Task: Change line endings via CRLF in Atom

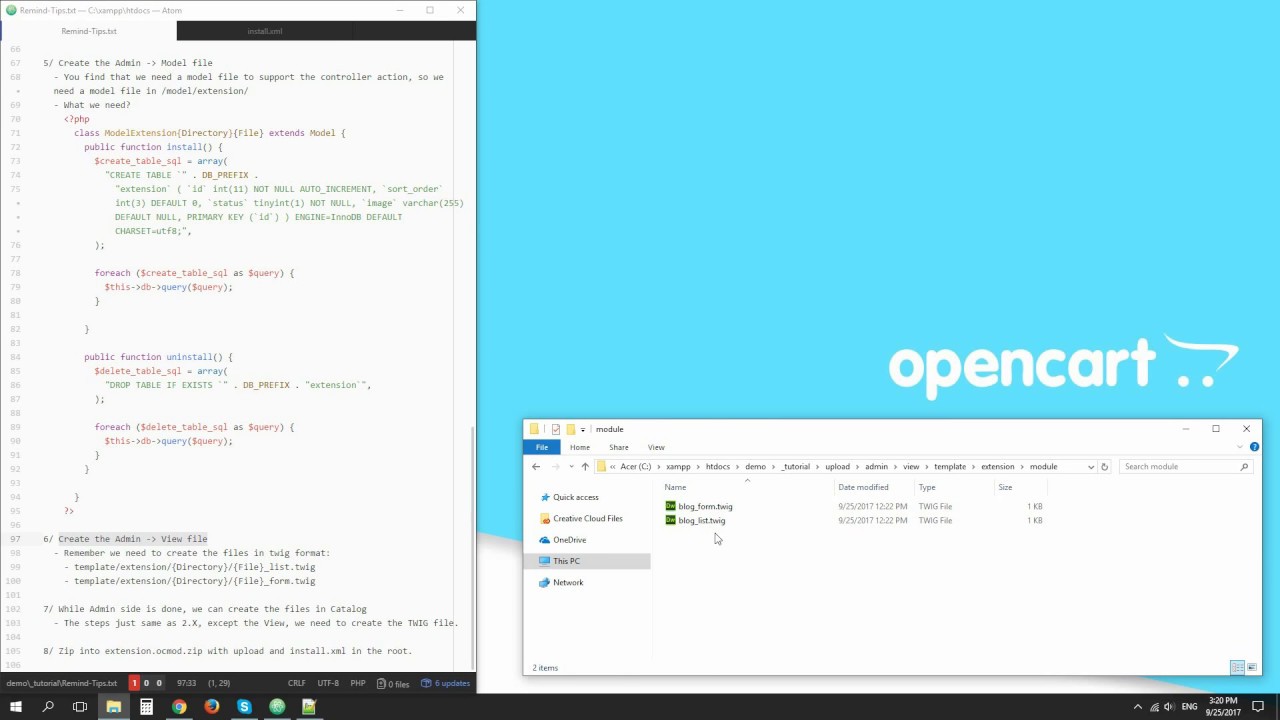Action: (297, 683)
